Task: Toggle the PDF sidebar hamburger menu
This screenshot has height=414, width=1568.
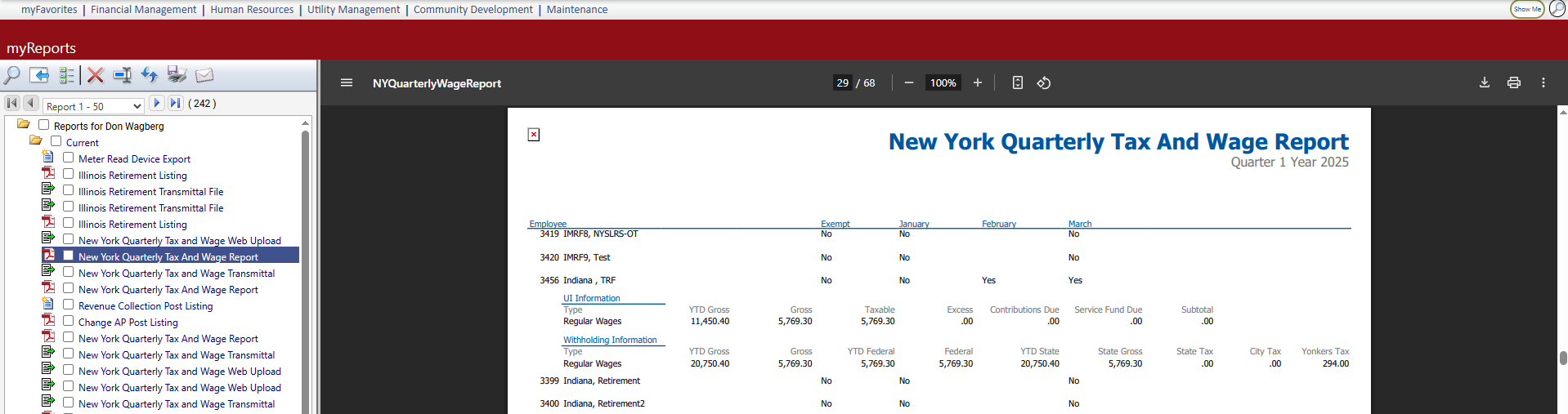Action: pyautogui.click(x=347, y=82)
